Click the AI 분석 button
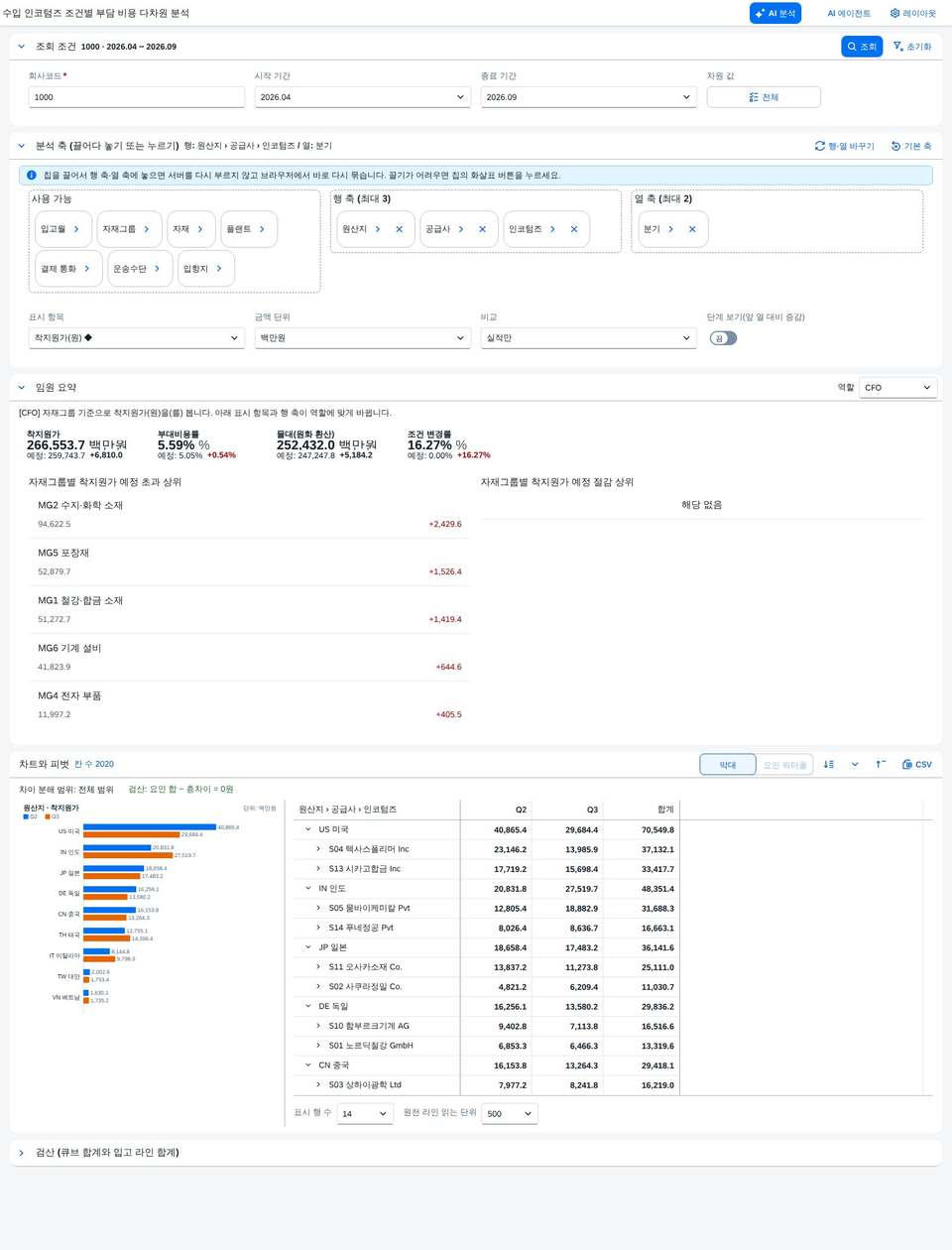The width and height of the screenshot is (952, 1250). (775, 14)
